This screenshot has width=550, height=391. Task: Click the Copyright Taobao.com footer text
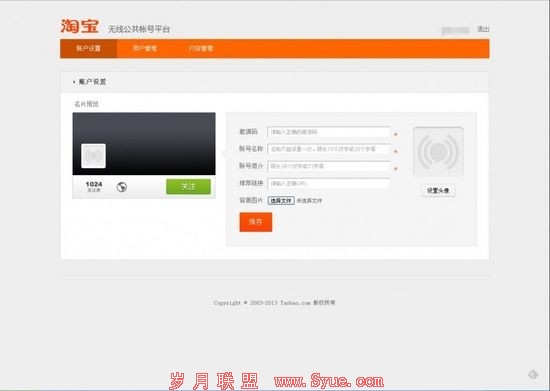pos(274,303)
